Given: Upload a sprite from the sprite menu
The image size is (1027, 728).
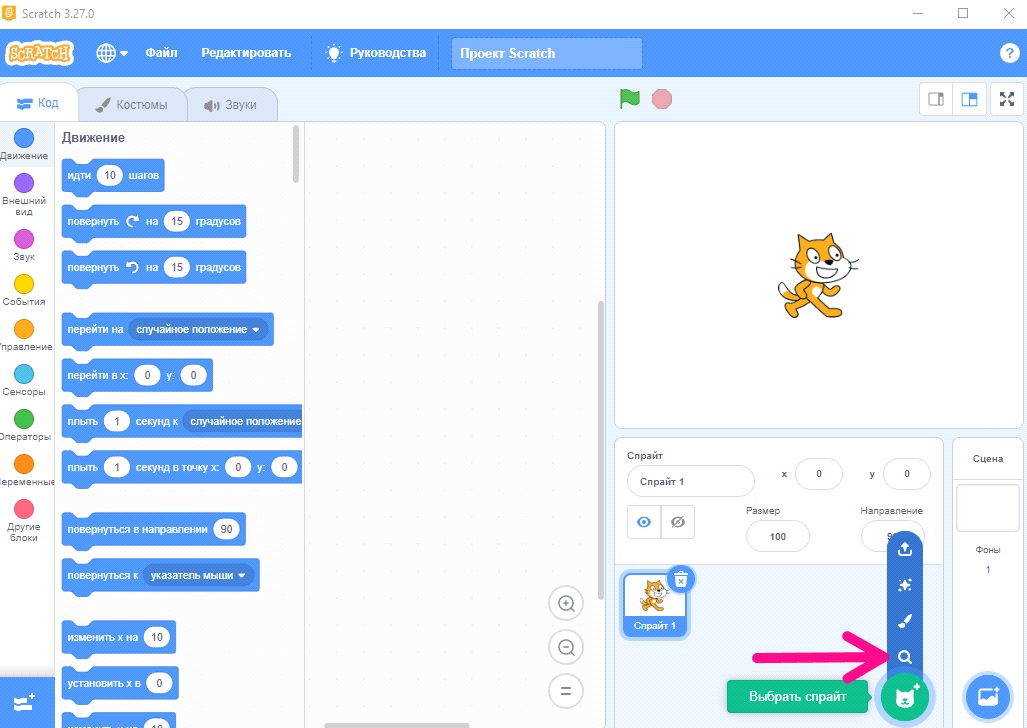Looking at the screenshot, I should click(x=905, y=548).
